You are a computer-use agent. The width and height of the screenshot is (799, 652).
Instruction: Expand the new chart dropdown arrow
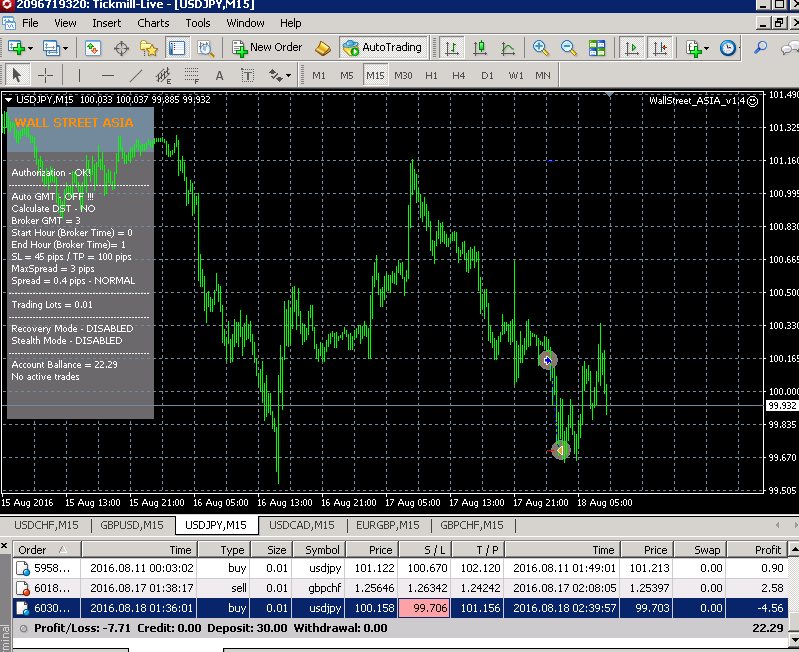click(31, 48)
